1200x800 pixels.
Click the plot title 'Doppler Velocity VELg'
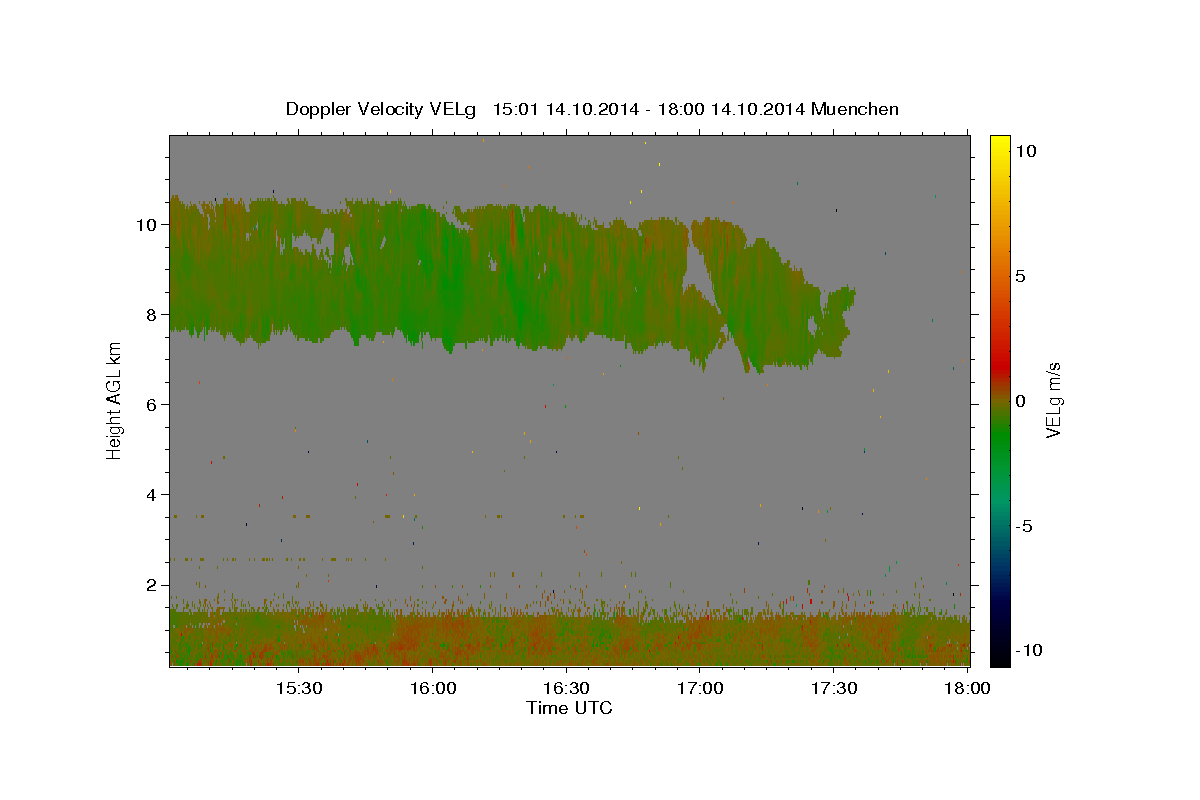coord(380,109)
